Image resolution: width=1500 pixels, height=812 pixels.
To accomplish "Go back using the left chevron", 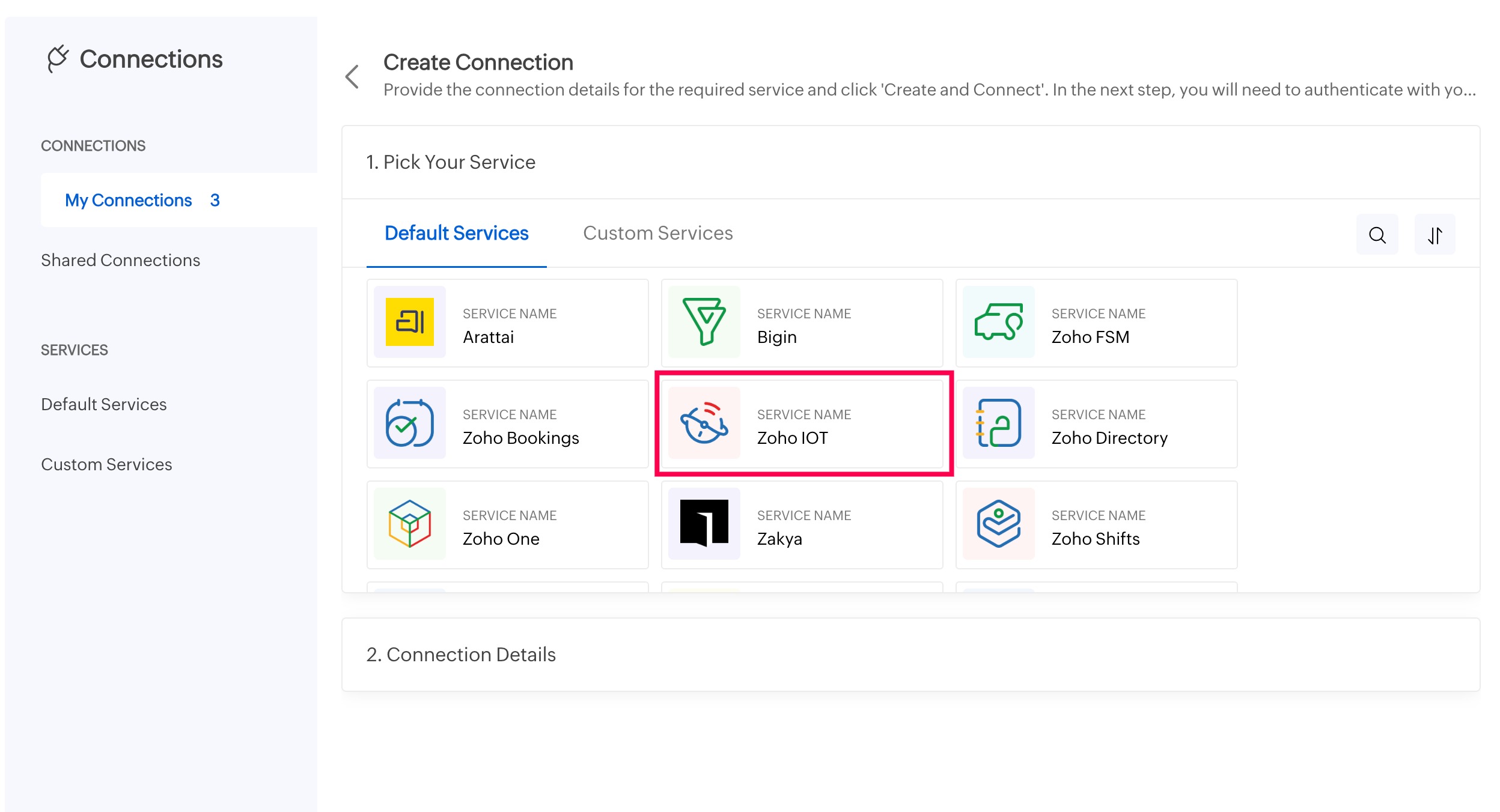I will [x=353, y=77].
